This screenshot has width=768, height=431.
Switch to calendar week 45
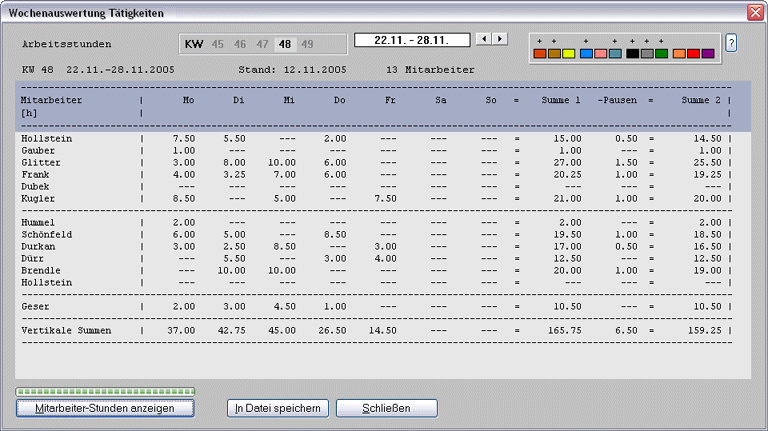tap(217, 45)
